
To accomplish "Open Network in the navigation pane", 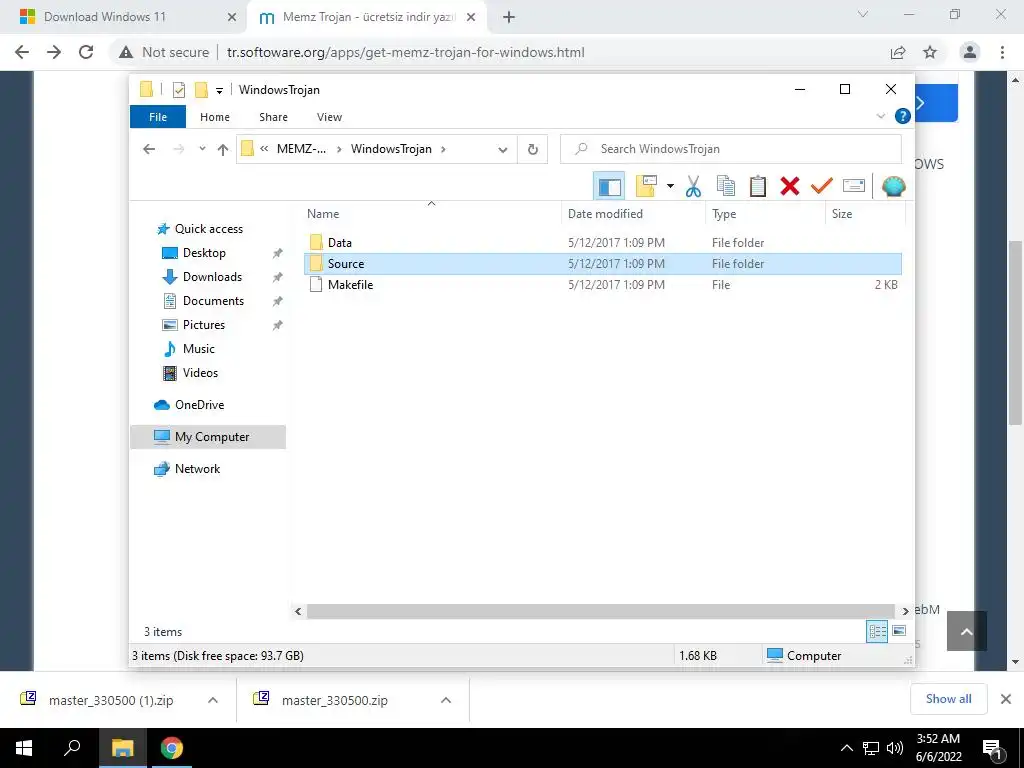I will (x=197, y=469).
